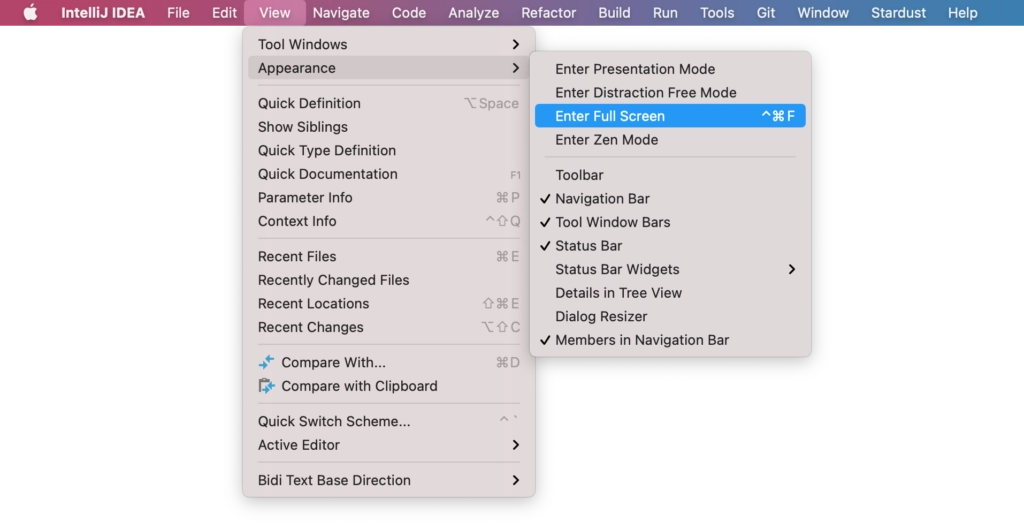Image resolution: width=1024 pixels, height=529 pixels.
Task: Close the open View menu
Action: tap(274, 12)
